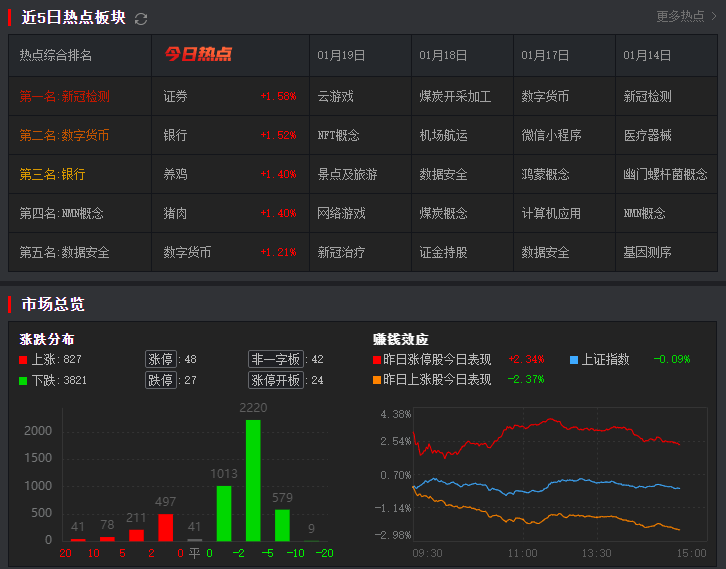Click the red 昨日涨停股今日表现 legend swatch
Image resolution: width=726 pixels, height=569 pixels.
pyautogui.click(x=377, y=360)
